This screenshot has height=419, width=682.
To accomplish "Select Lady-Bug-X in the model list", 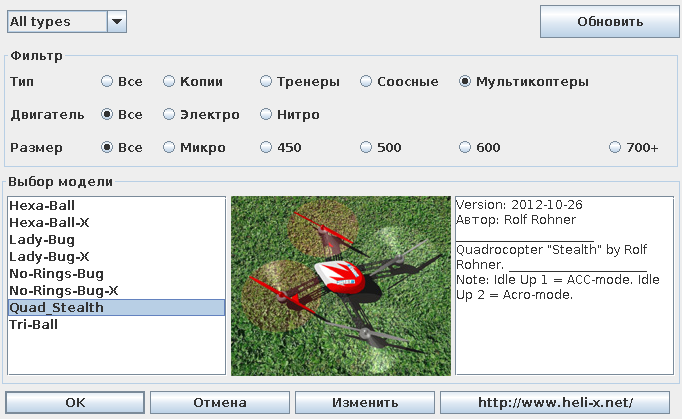I will click(x=117, y=256).
